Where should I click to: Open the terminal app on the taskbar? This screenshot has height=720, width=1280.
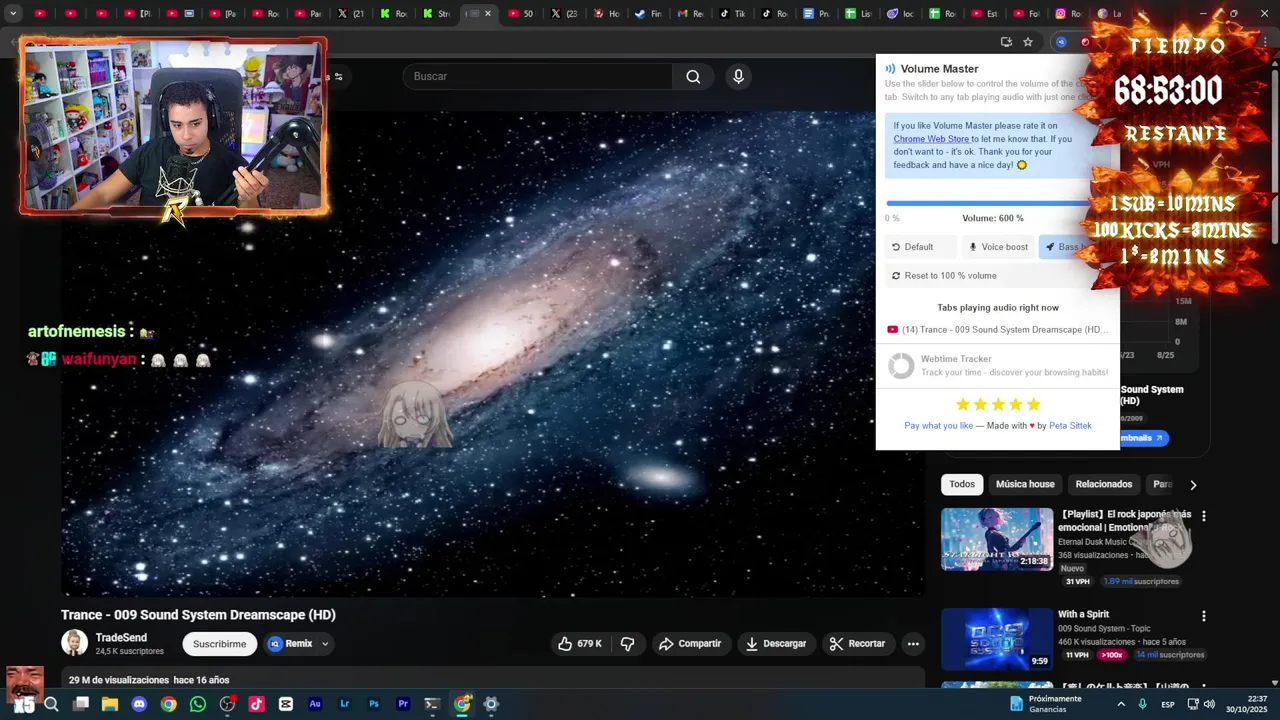point(432,704)
